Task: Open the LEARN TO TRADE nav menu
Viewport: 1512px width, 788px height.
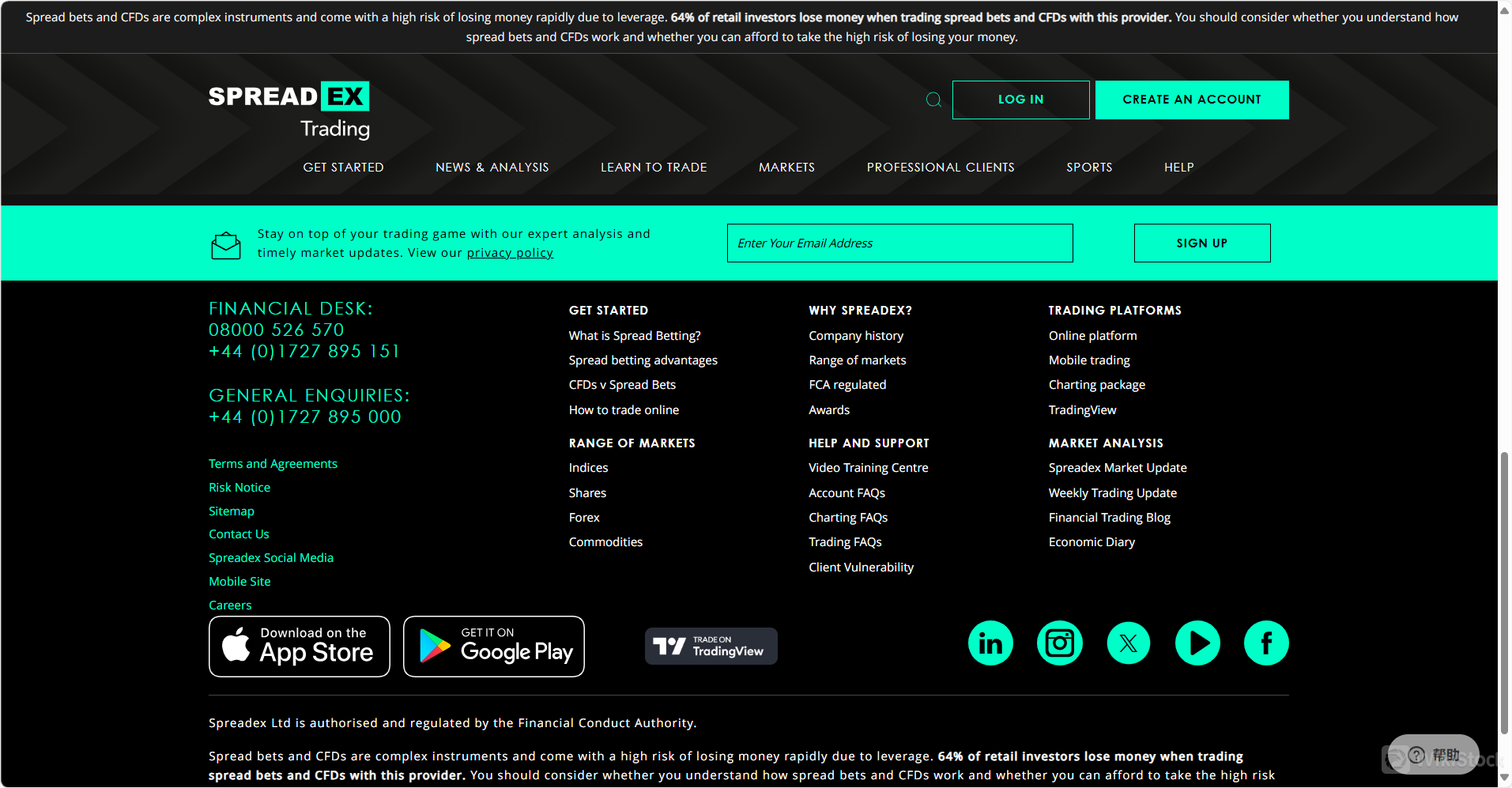Action: click(654, 168)
